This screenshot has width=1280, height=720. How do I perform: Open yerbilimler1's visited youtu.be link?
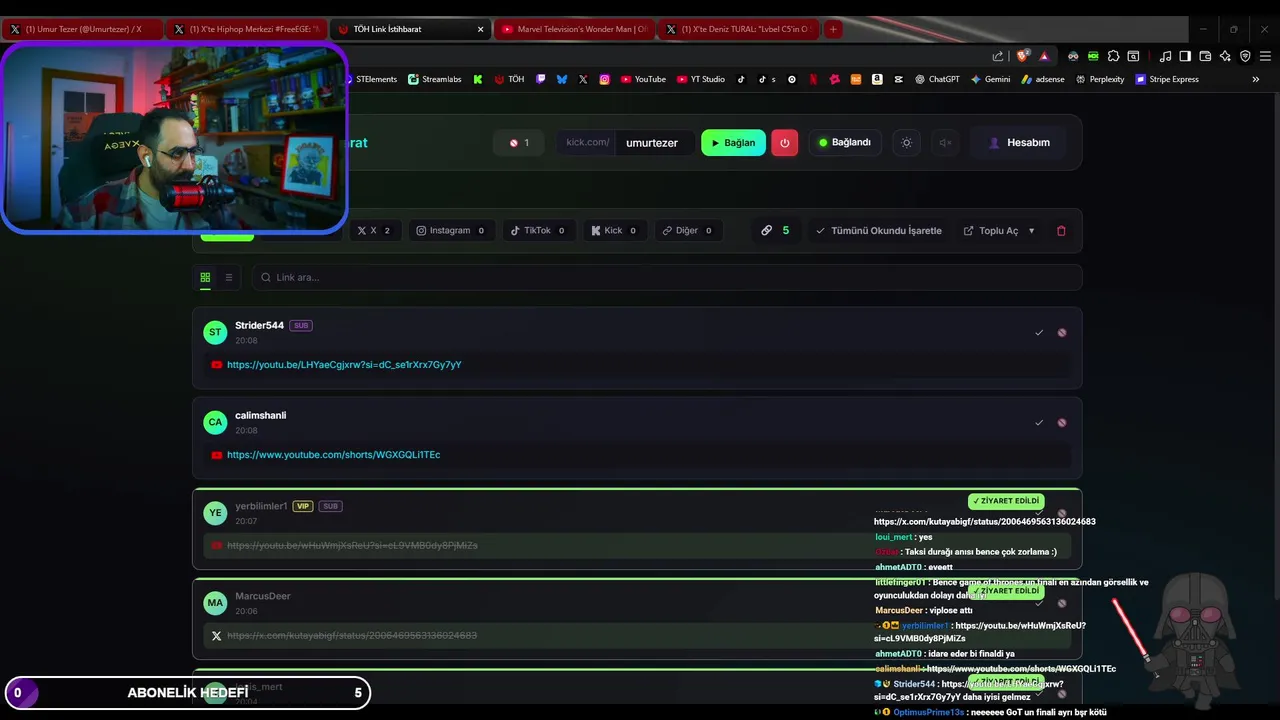pyautogui.click(x=352, y=545)
